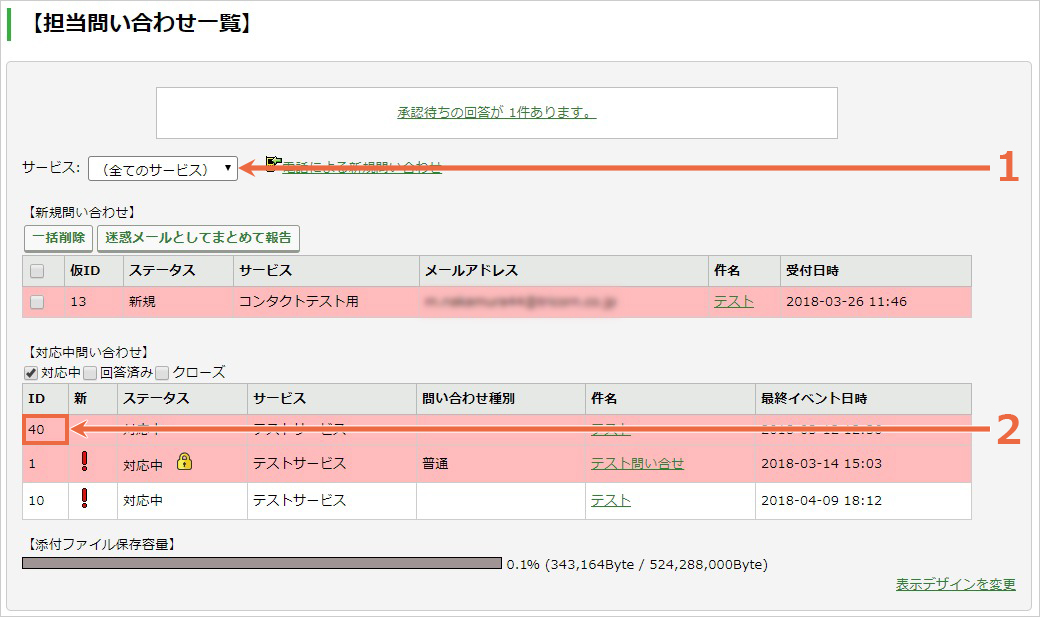Enable the 回答済み filter checkbox

(x=90, y=373)
